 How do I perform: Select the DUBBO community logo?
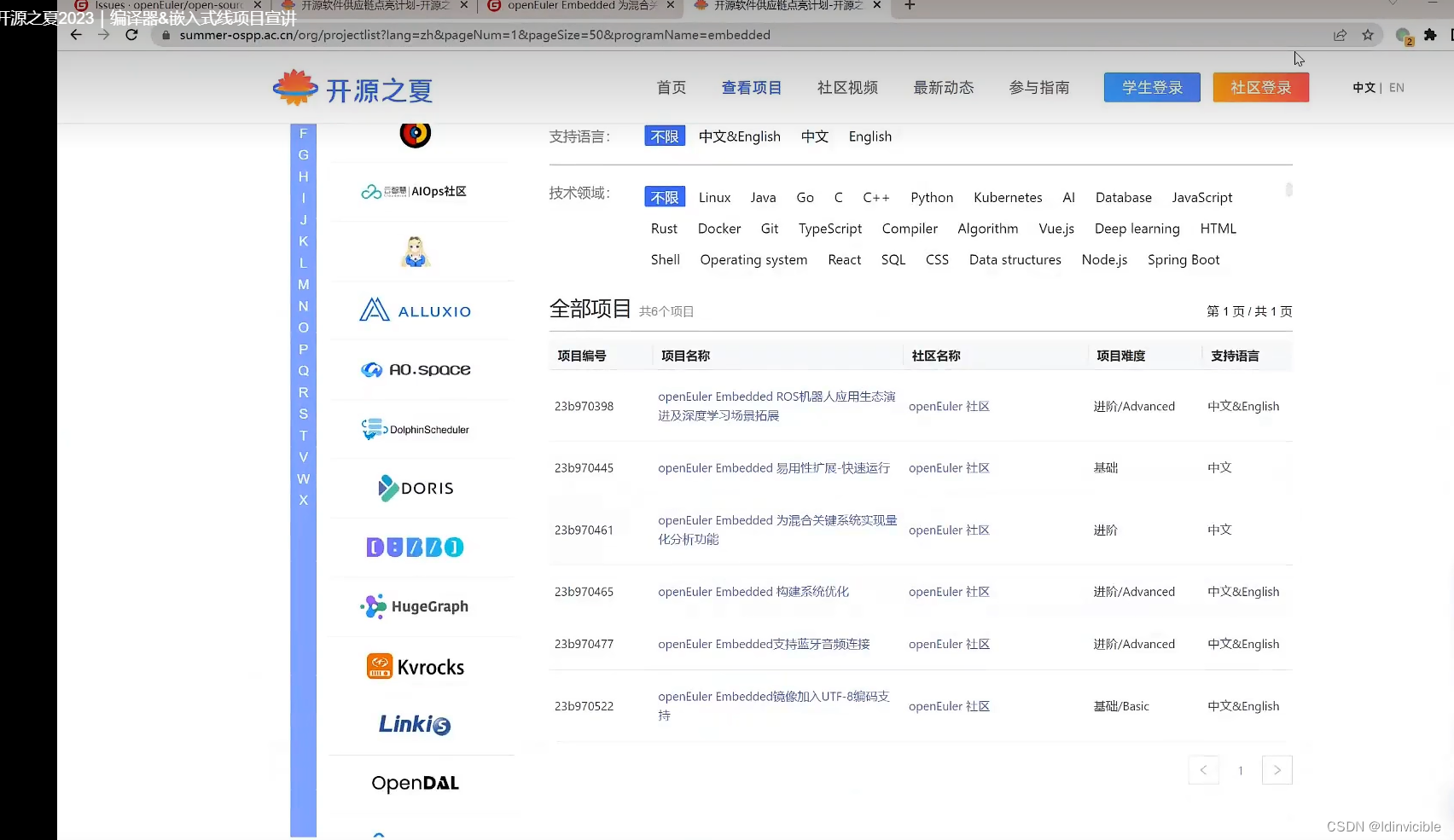click(x=416, y=547)
